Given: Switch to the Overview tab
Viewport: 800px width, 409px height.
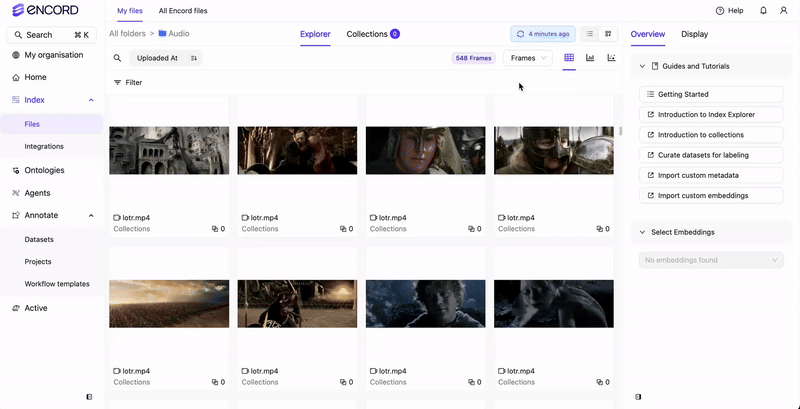Looking at the screenshot, I should pyautogui.click(x=647, y=34).
